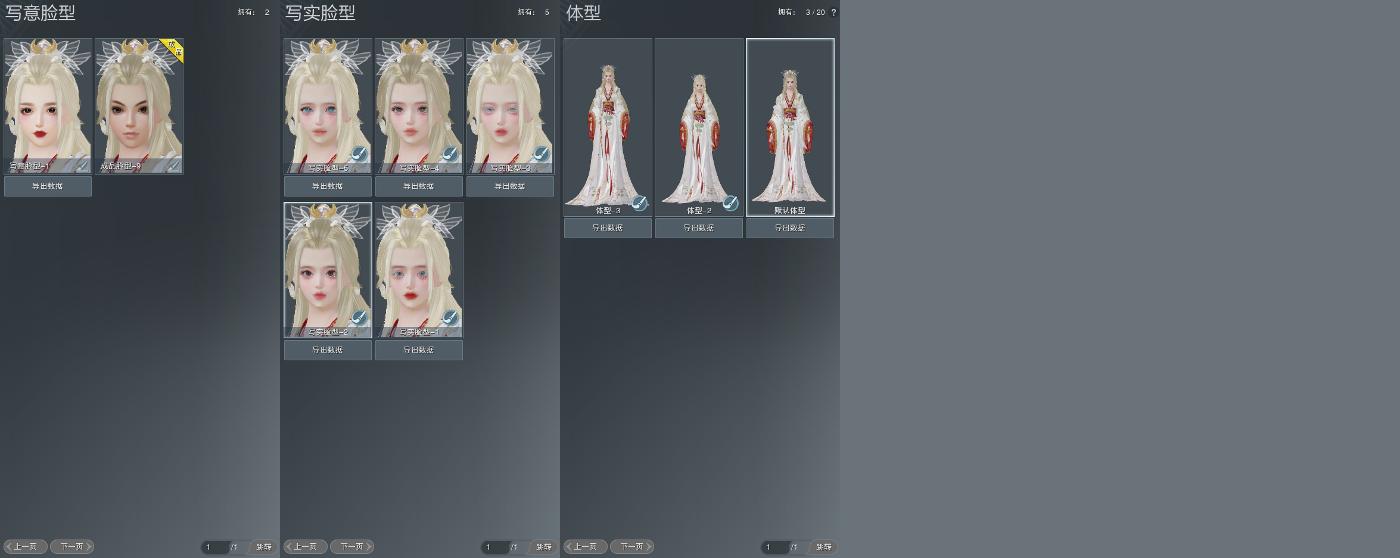
Task: Select the second 写意脸型 face with yellow badge
Action: [139, 106]
